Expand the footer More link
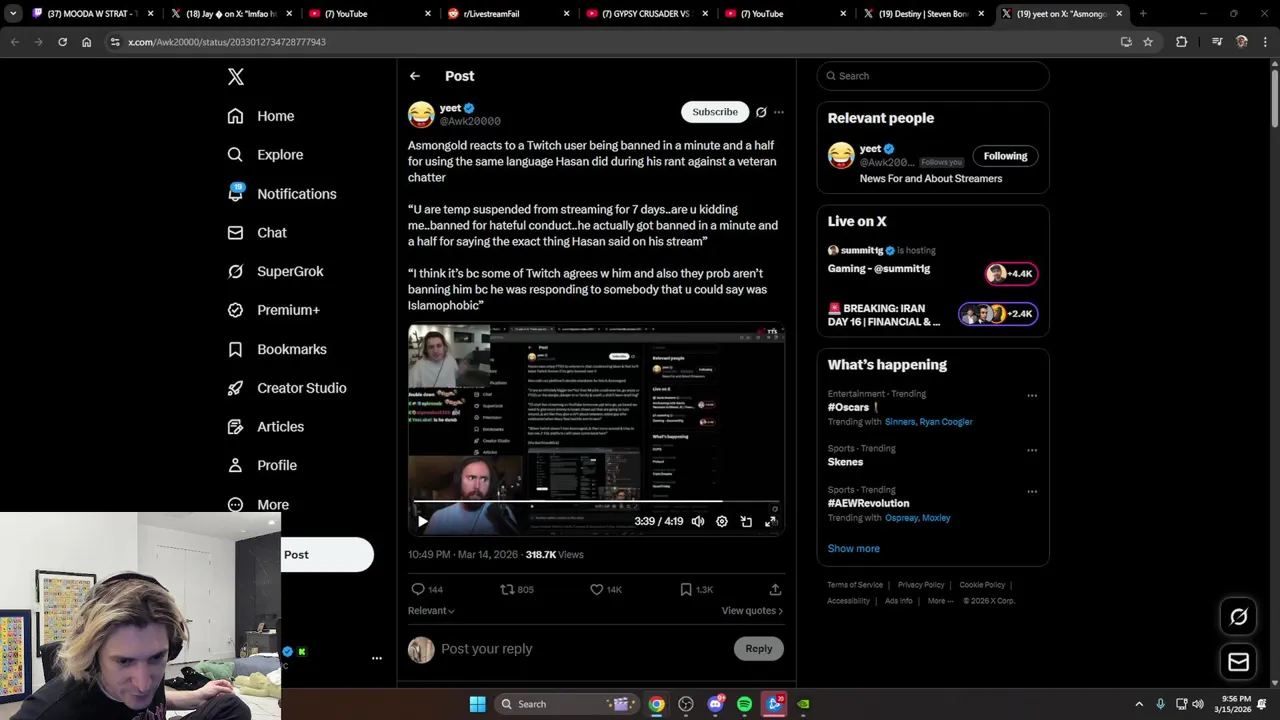Screen dimensions: 1280x720 [940, 601]
